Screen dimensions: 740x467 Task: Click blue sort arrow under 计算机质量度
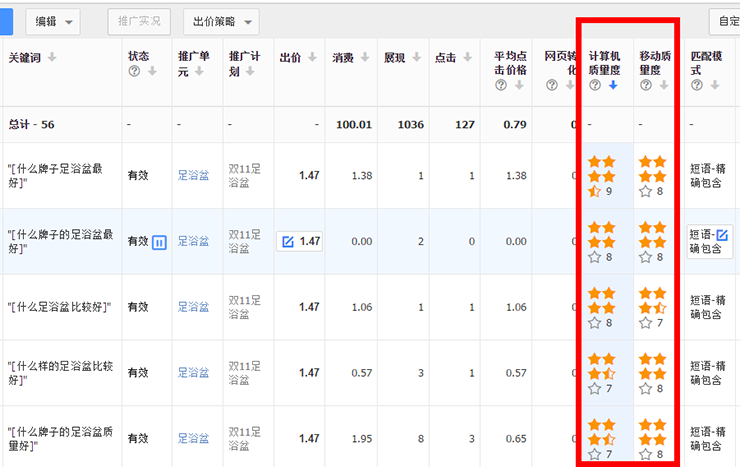pyautogui.click(x=613, y=85)
